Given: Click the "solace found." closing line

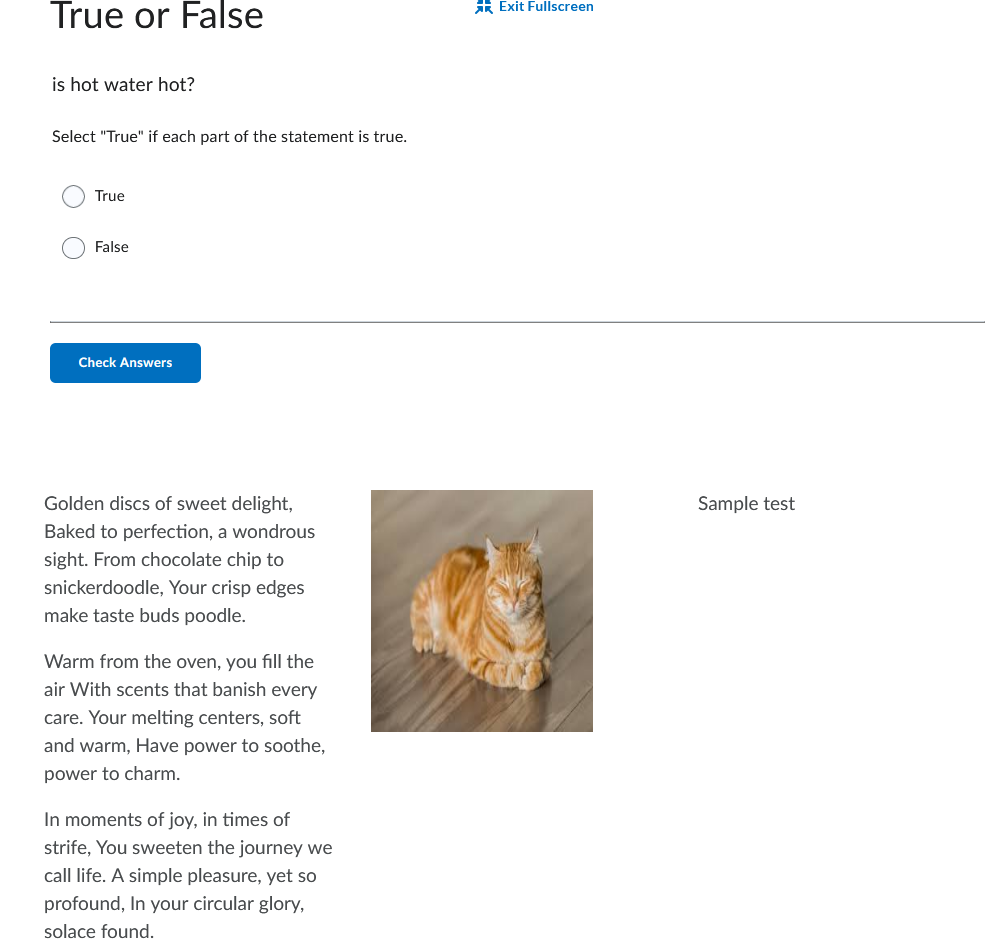Looking at the screenshot, I should point(99,932).
